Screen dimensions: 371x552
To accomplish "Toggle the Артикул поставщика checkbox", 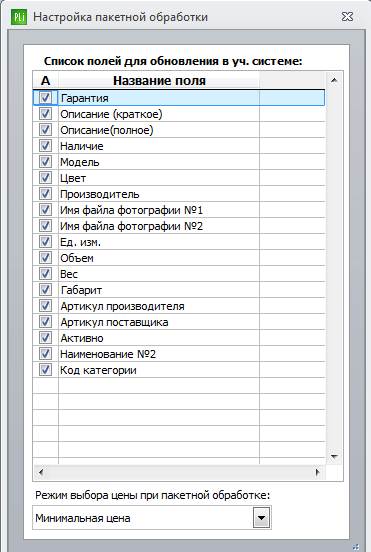I will click(45, 322).
